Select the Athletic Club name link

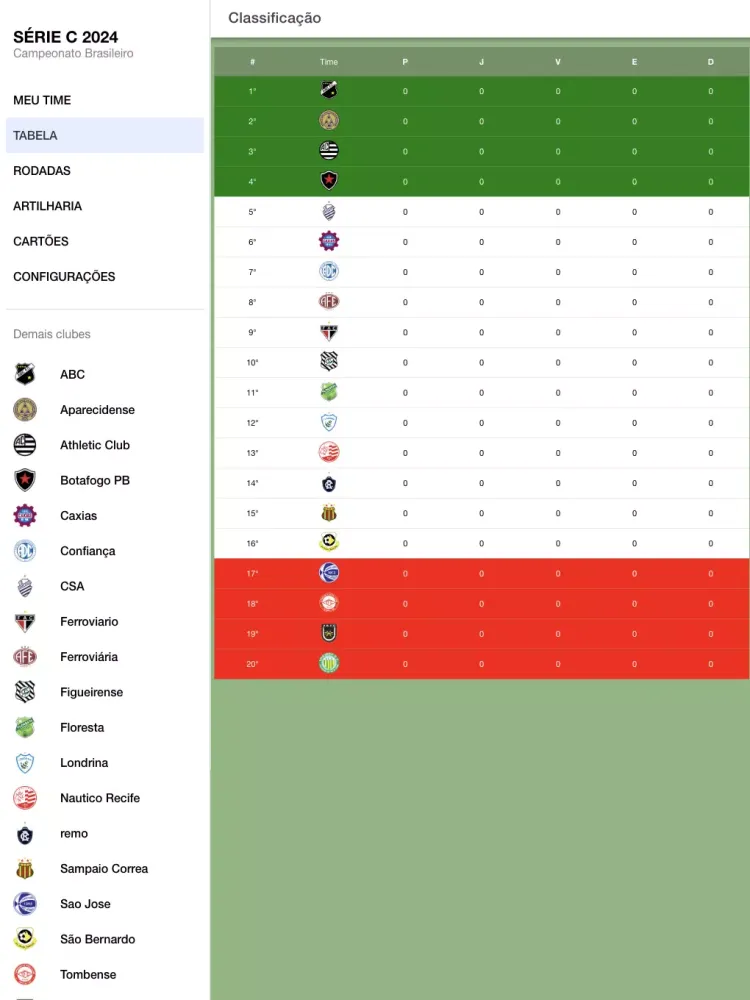95,445
